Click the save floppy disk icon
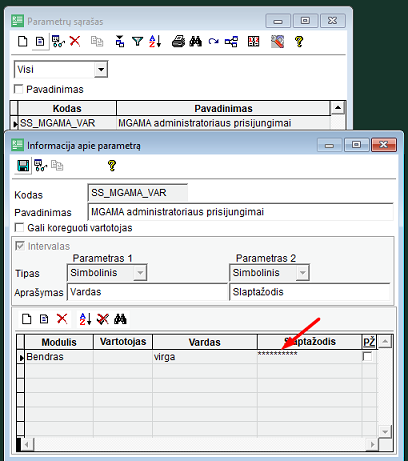Image resolution: width=408 pixels, height=461 pixels. 23,166
